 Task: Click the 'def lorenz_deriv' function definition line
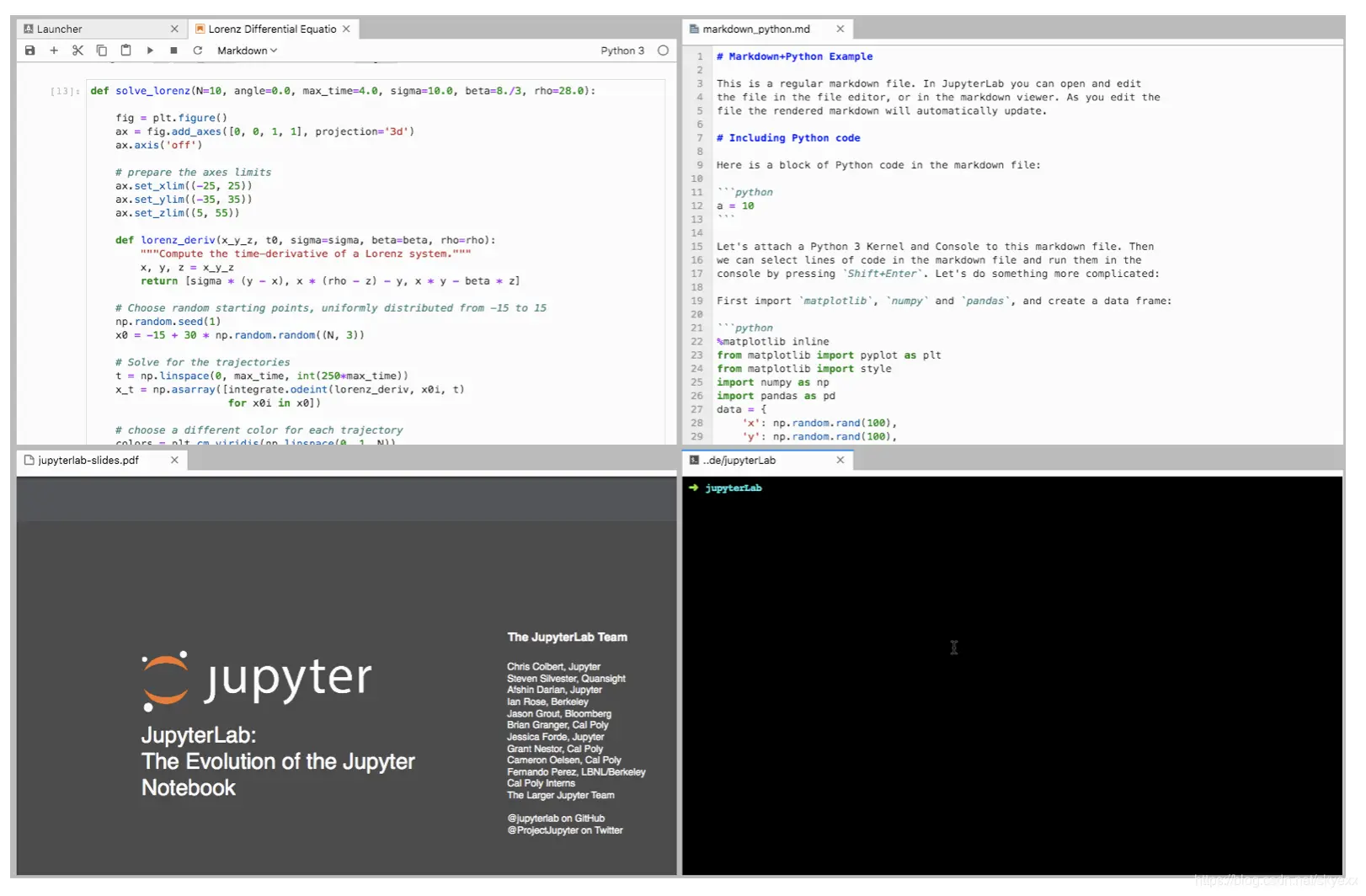(306, 240)
